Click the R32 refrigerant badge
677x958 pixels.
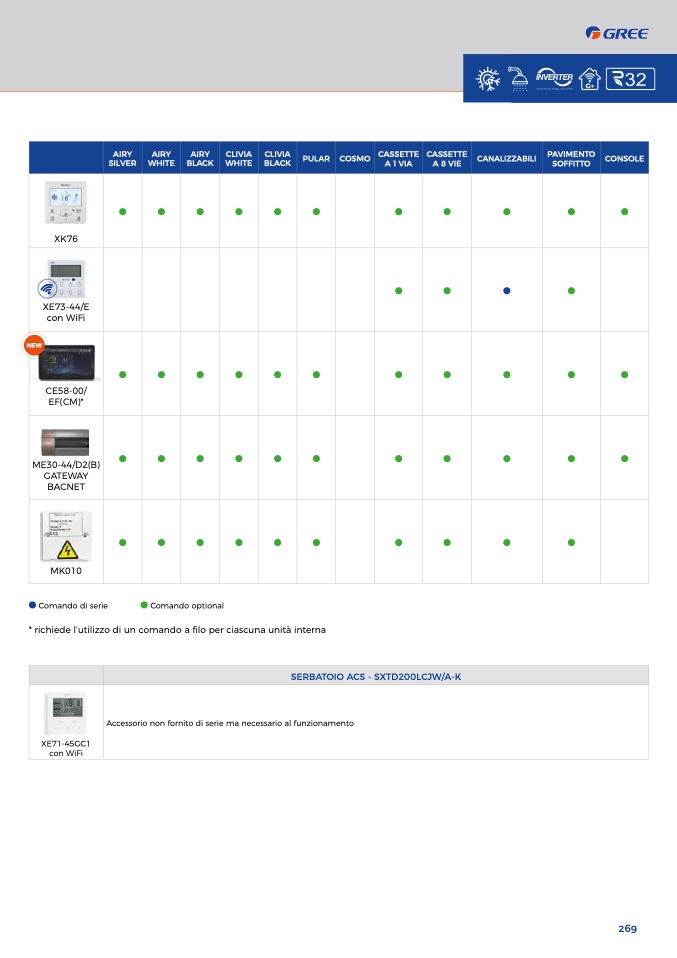[x=630, y=79]
